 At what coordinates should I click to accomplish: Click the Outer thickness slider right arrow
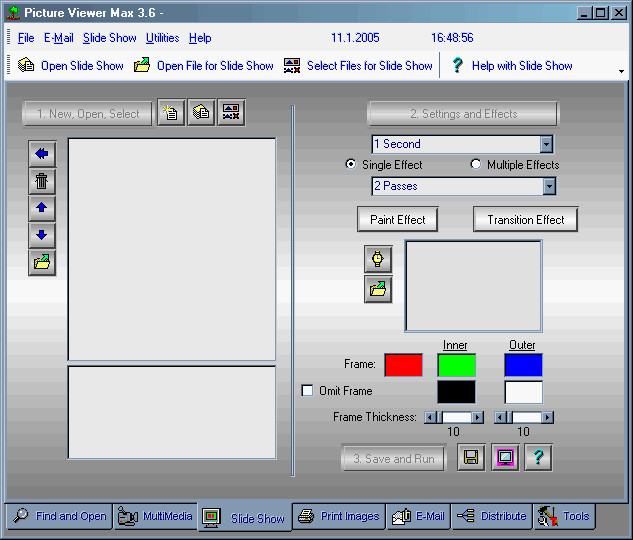tap(547, 417)
